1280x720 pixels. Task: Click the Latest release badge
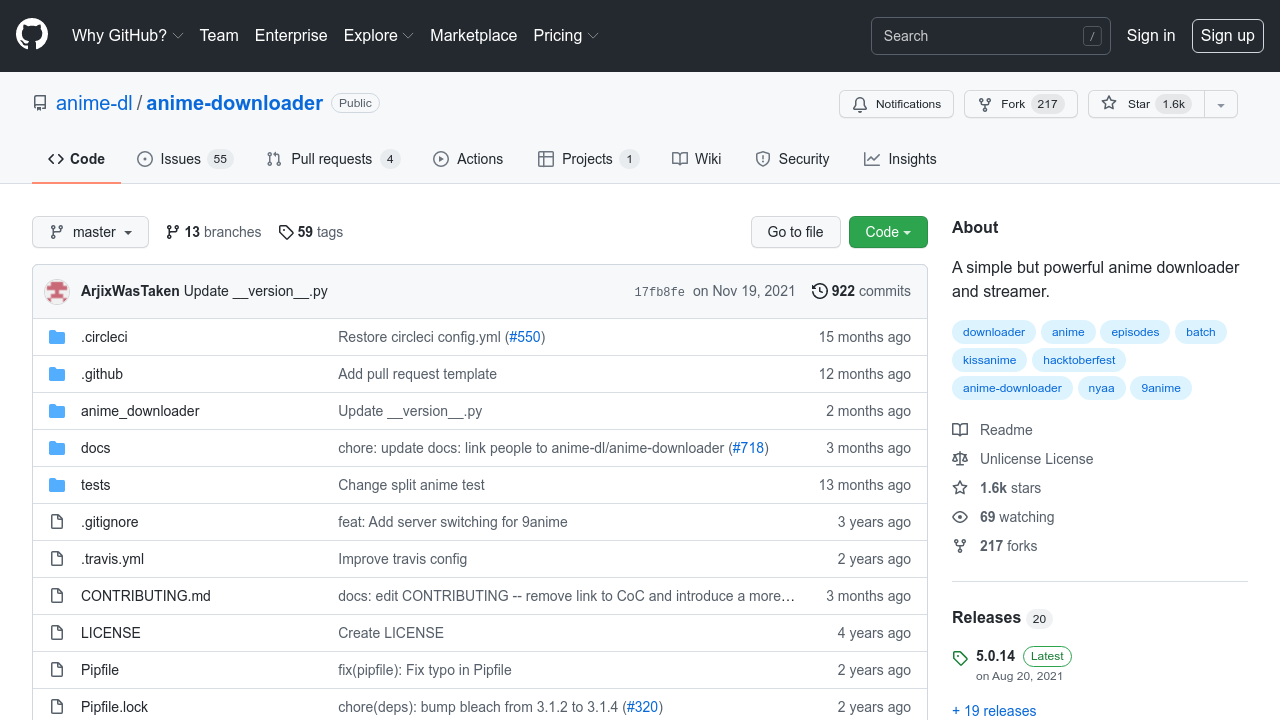point(1047,656)
